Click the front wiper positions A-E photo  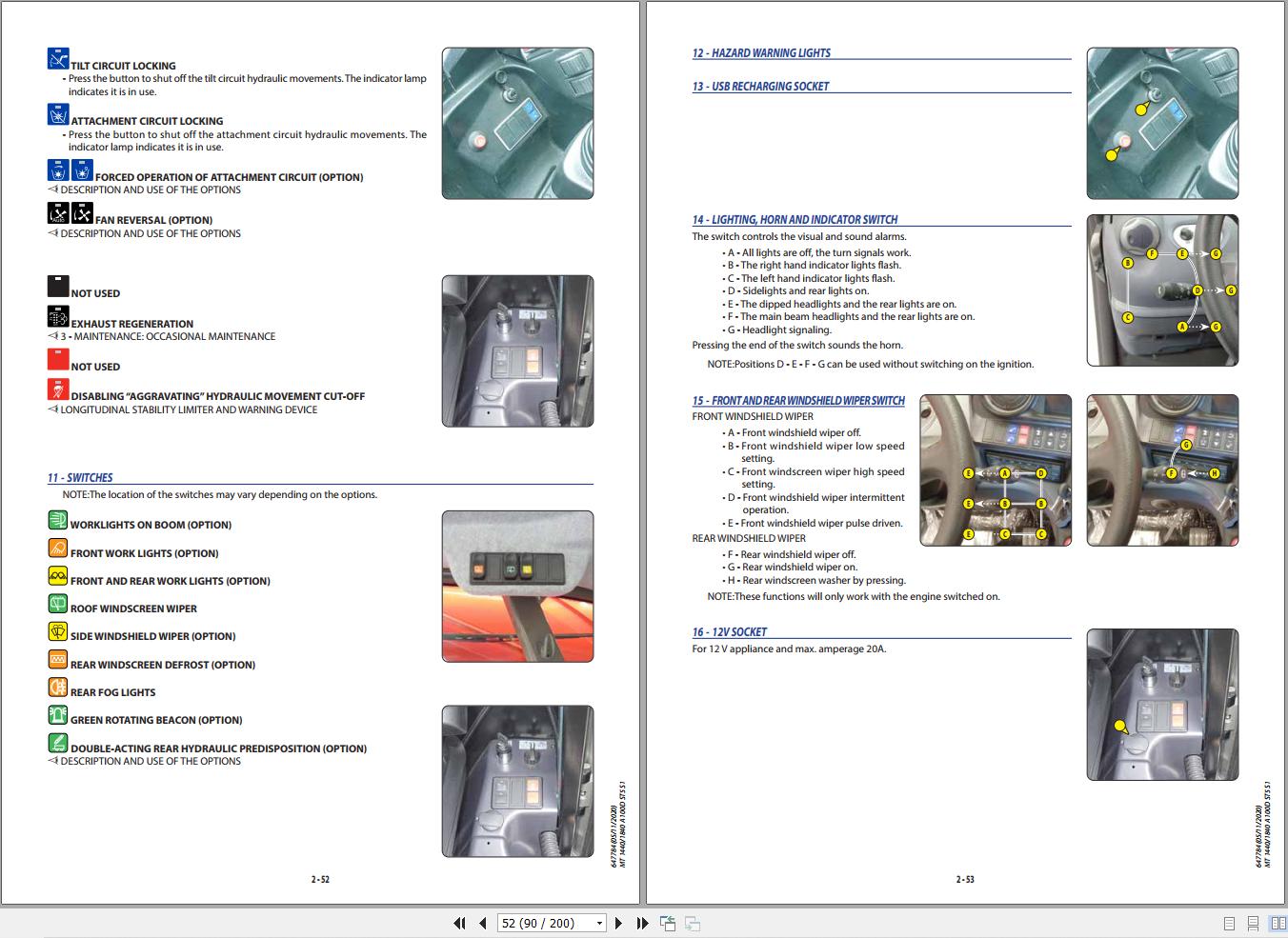[x=996, y=470]
